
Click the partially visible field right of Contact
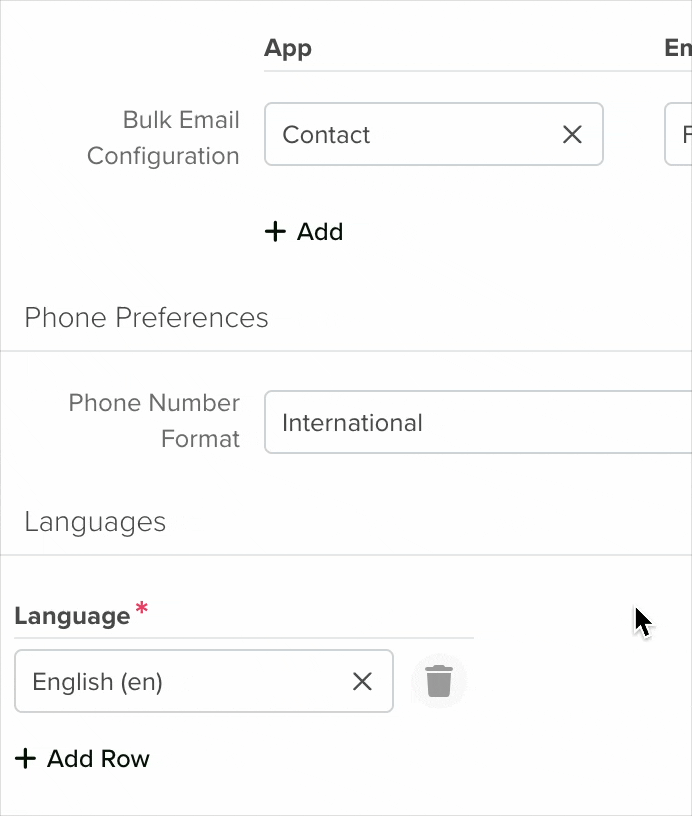pos(678,134)
